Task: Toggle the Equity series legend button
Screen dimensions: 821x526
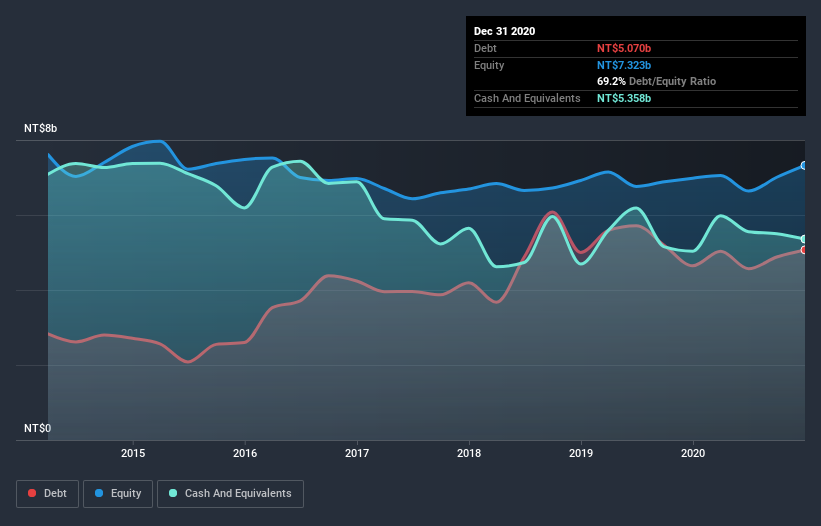Action: pyautogui.click(x=118, y=494)
